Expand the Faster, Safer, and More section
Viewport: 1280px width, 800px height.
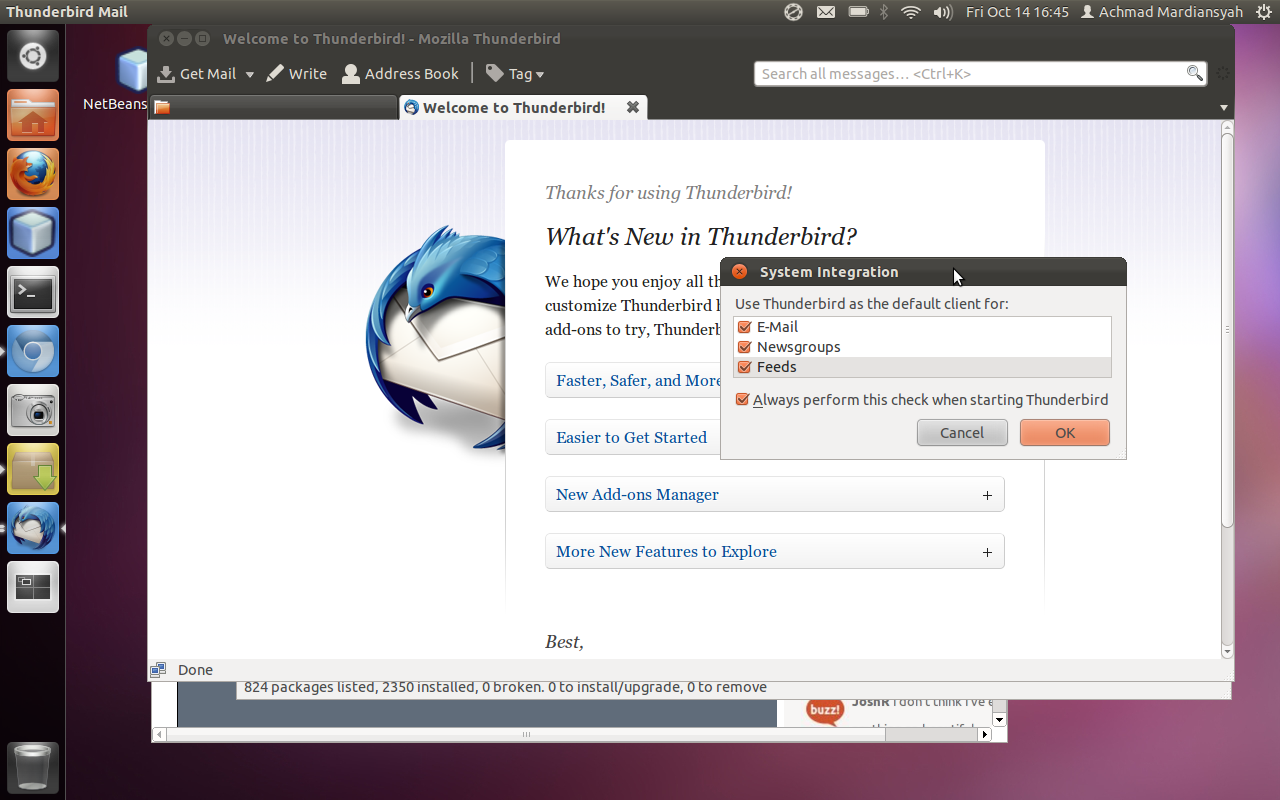coord(633,381)
